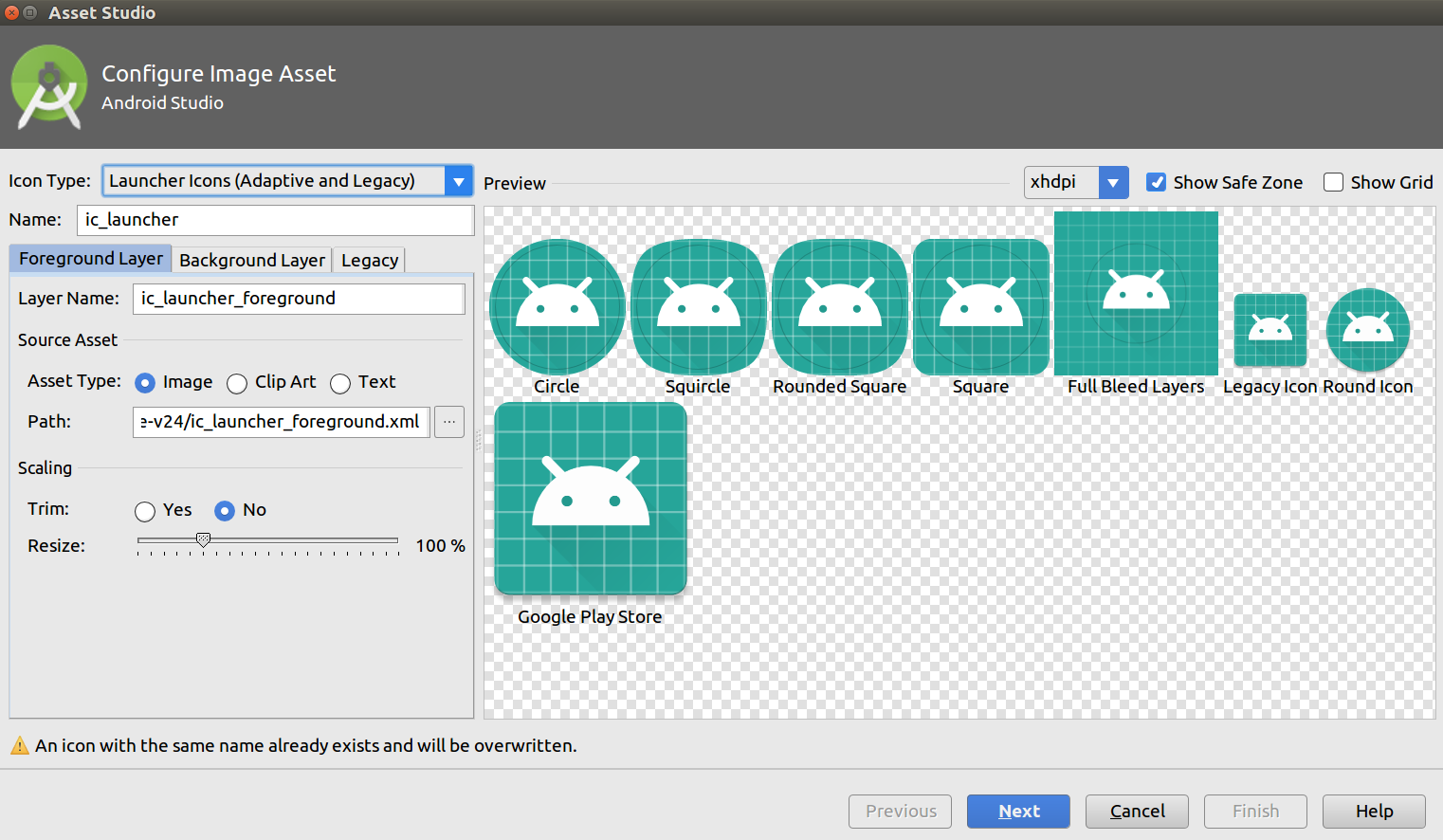Select the Square icon preview
The height and width of the screenshot is (840, 1443).
(981, 306)
